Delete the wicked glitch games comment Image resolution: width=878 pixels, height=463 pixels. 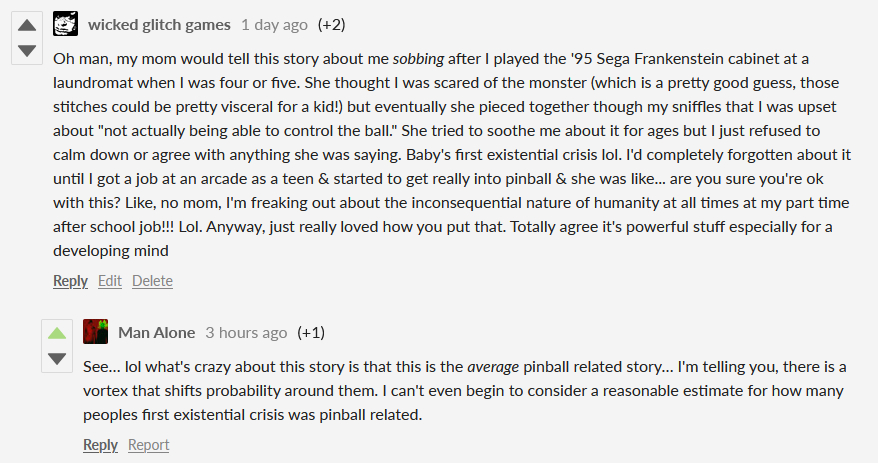point(152,281)
